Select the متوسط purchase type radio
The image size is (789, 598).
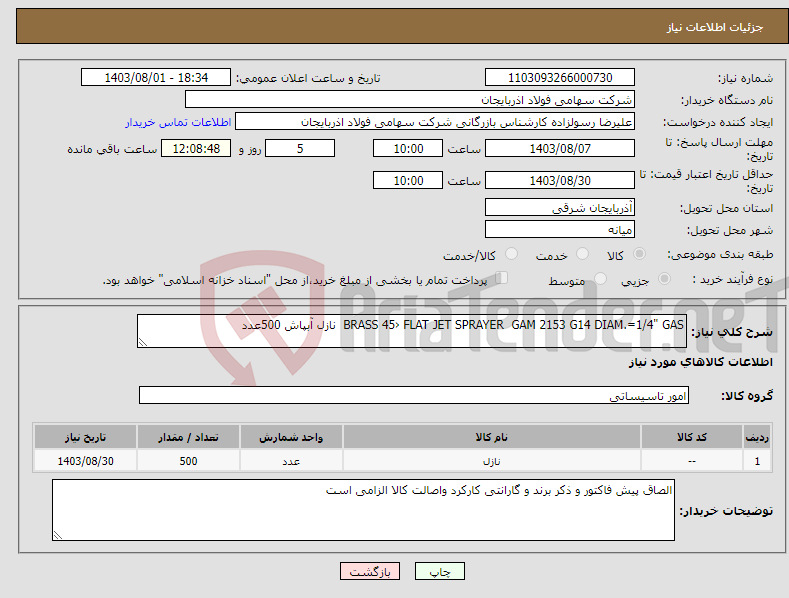click(x=600, y=278)
